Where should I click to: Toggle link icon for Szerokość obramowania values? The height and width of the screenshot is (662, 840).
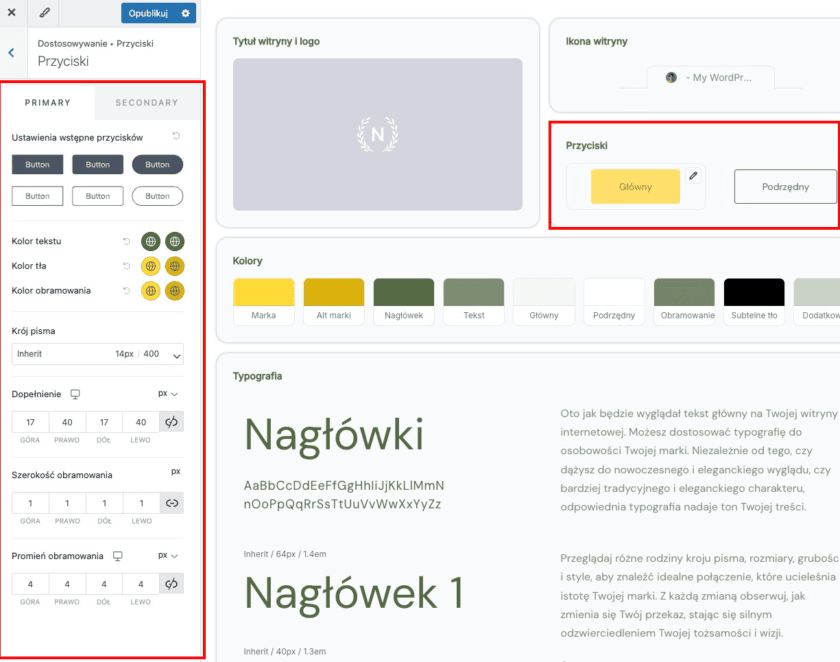(x=171, y=503)
